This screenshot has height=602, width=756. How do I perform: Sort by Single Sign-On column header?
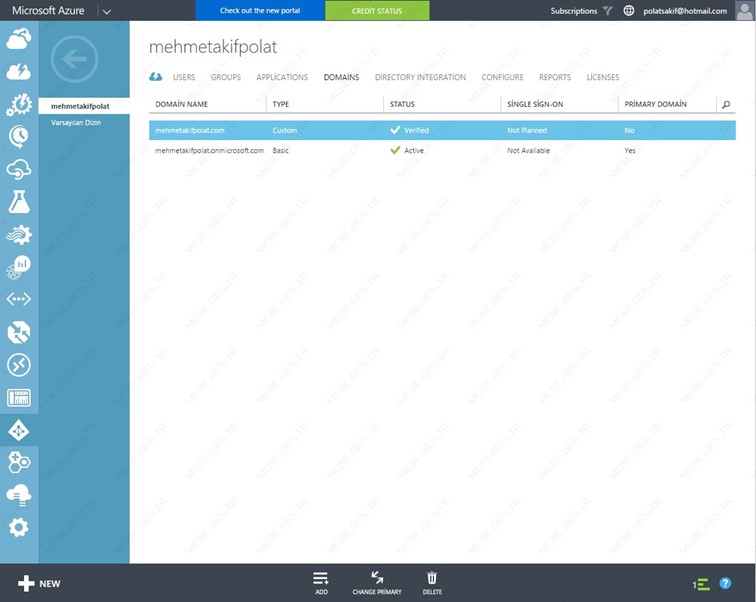[535, 104]
